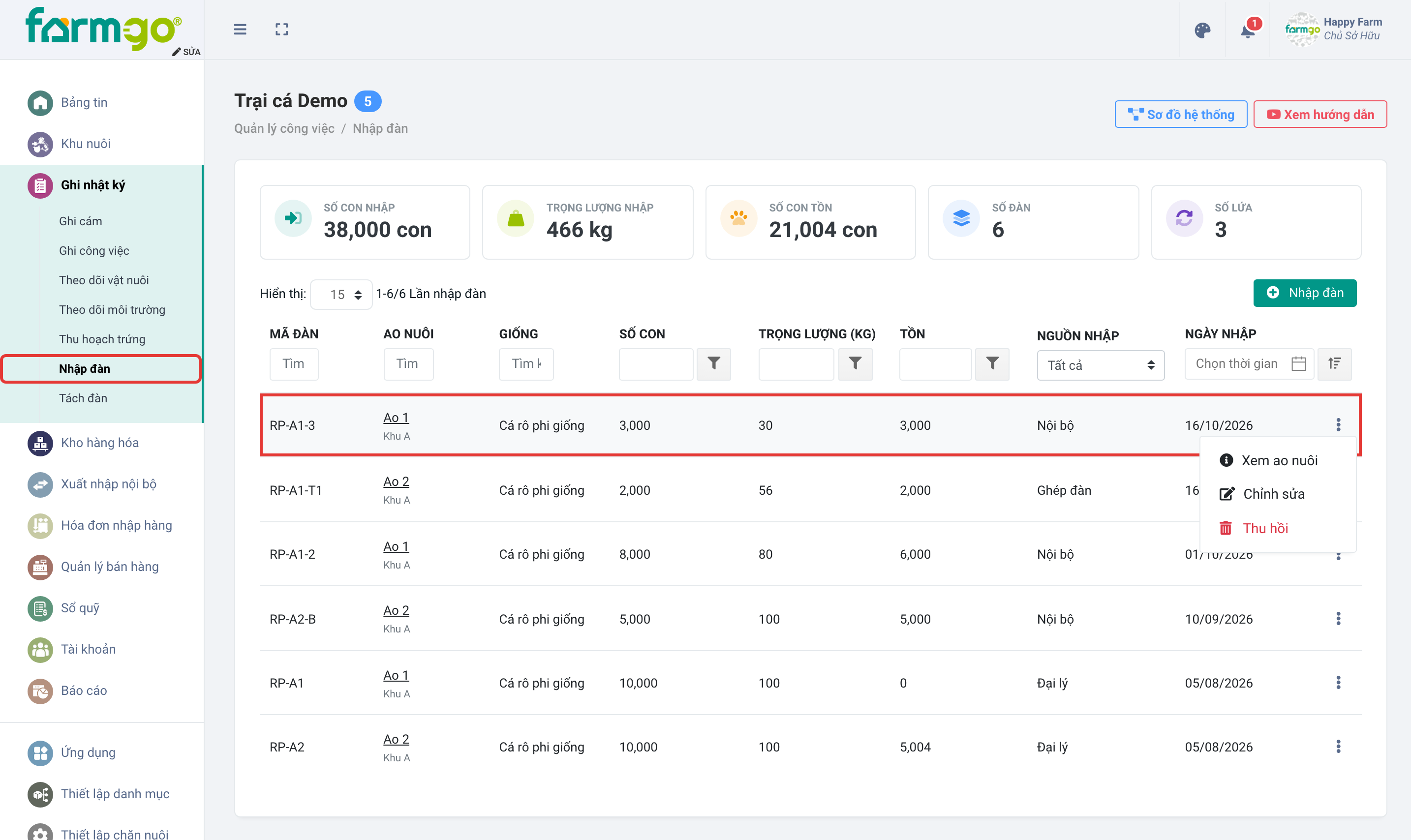Apply the TRỌNG LƯỢNG filter funnel

point(855,363)
